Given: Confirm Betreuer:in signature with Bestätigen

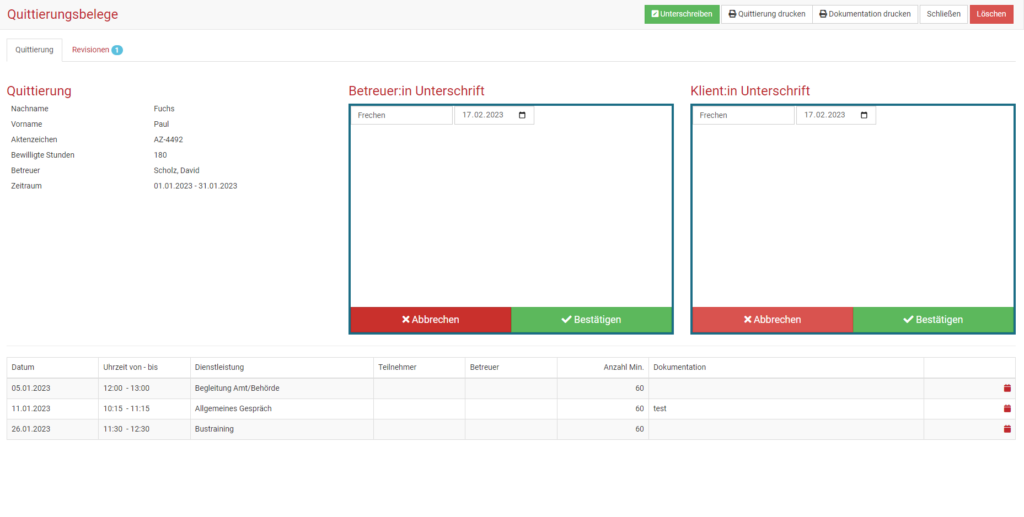Looking at the screenshot, I should [592, 320].
